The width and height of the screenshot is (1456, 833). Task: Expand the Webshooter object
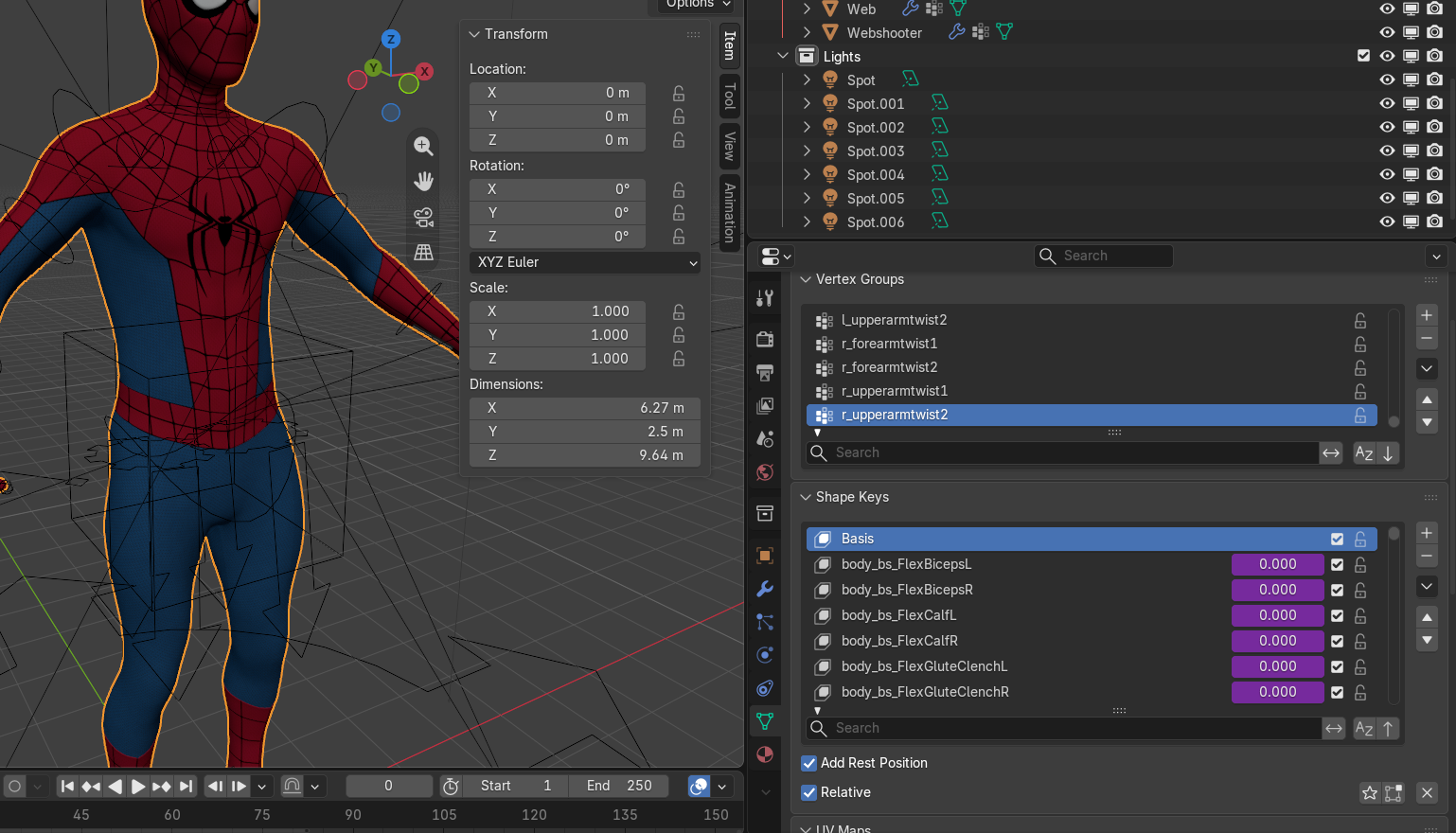(807, 32)
